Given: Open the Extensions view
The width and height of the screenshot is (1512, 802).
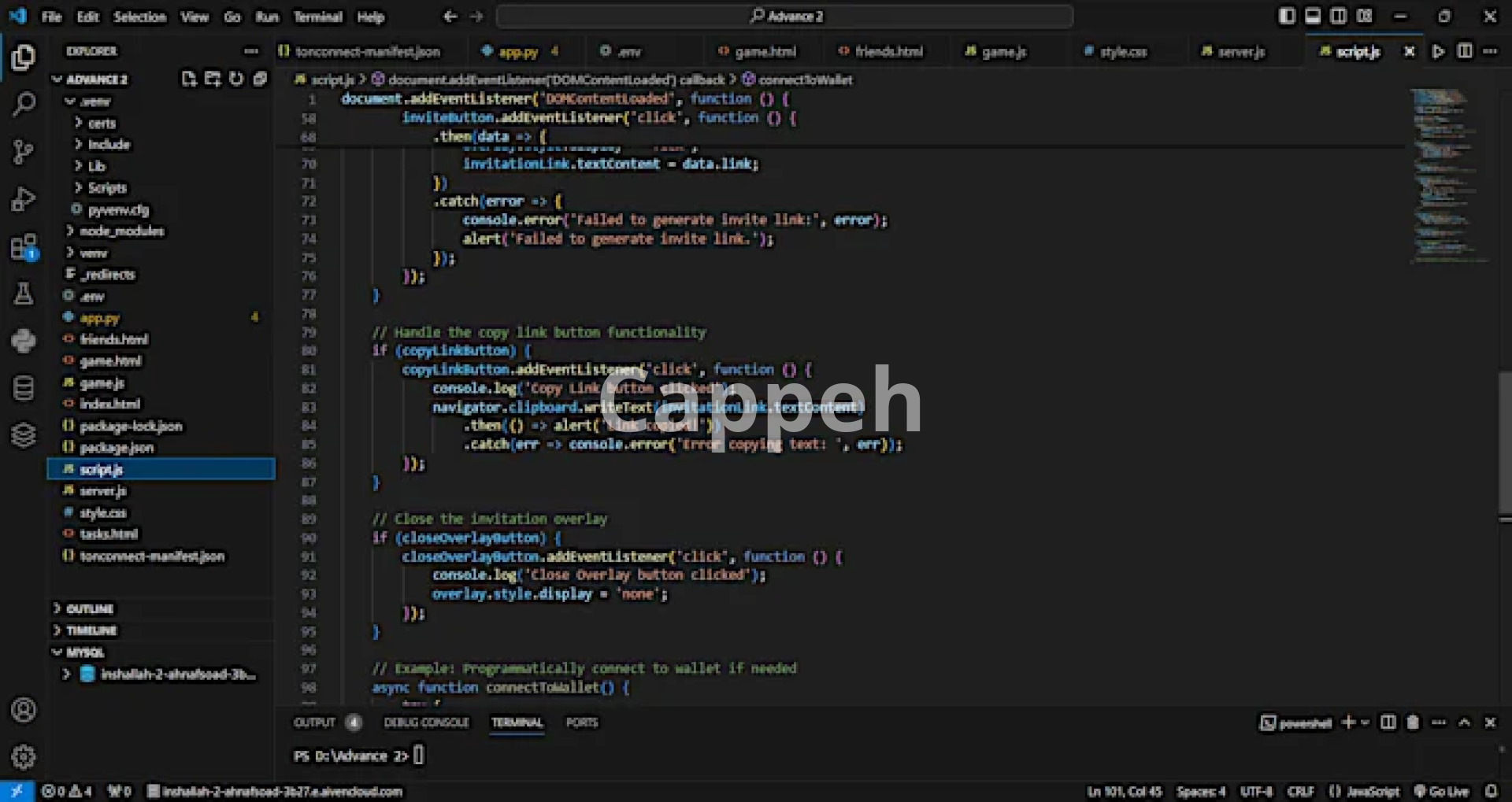Looking at the screenshot, I should coord(24,248).
